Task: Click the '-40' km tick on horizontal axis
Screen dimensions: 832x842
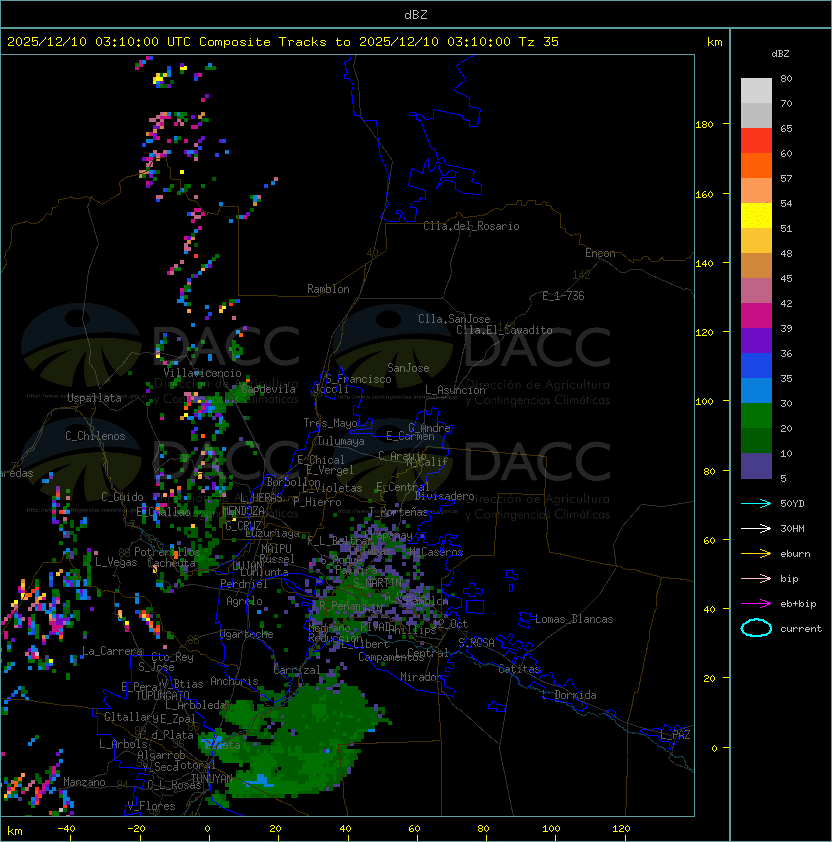Action: pos(66,829)
